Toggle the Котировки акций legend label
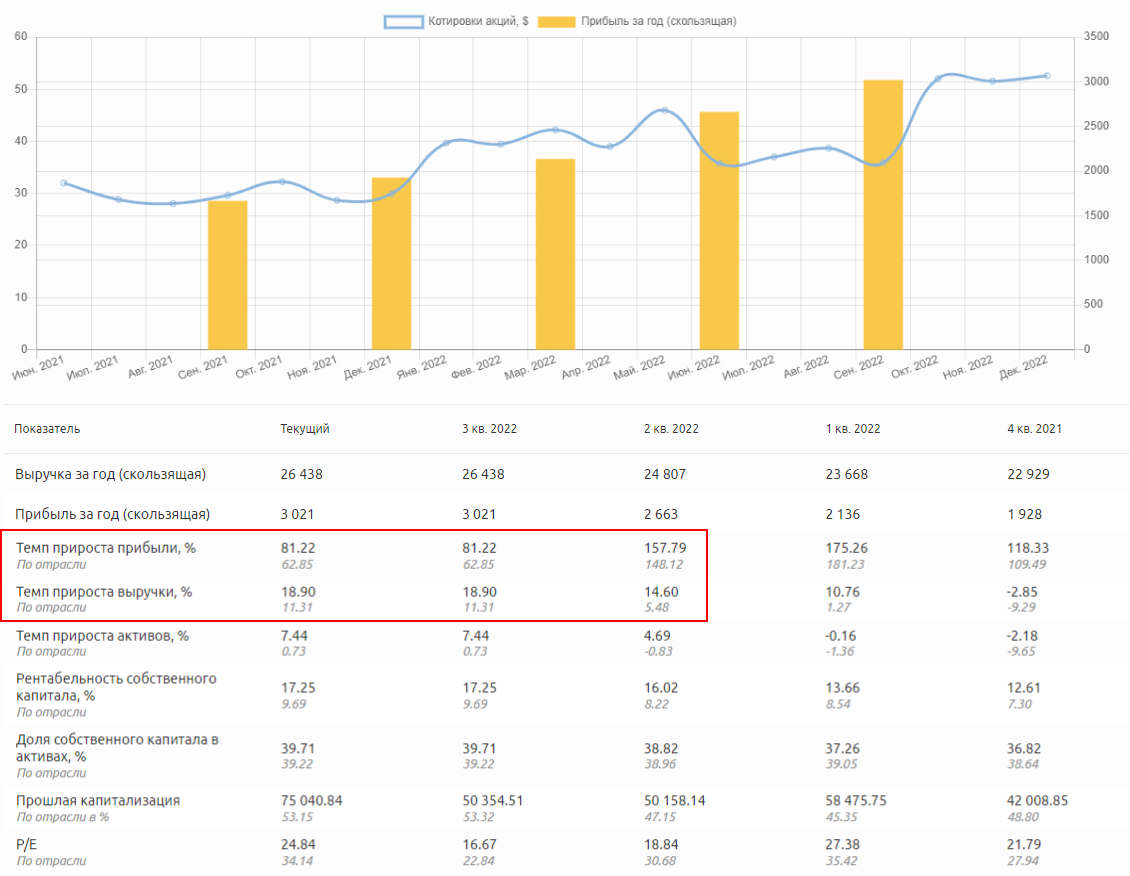The width and height of the screenshot is (1130, 876). pyautogui.click(x=479, y=21)
